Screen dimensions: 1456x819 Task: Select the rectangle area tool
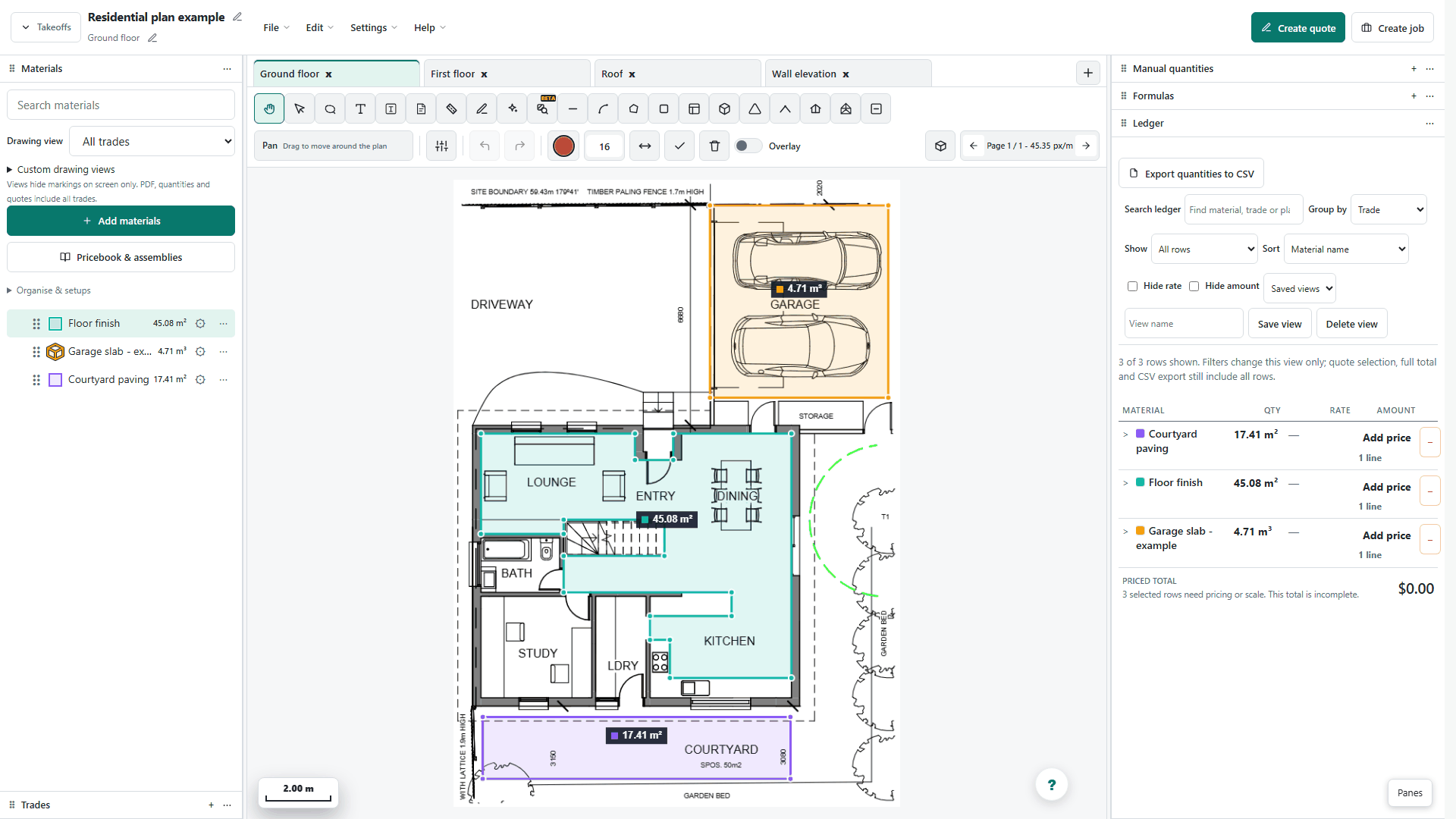664,108
